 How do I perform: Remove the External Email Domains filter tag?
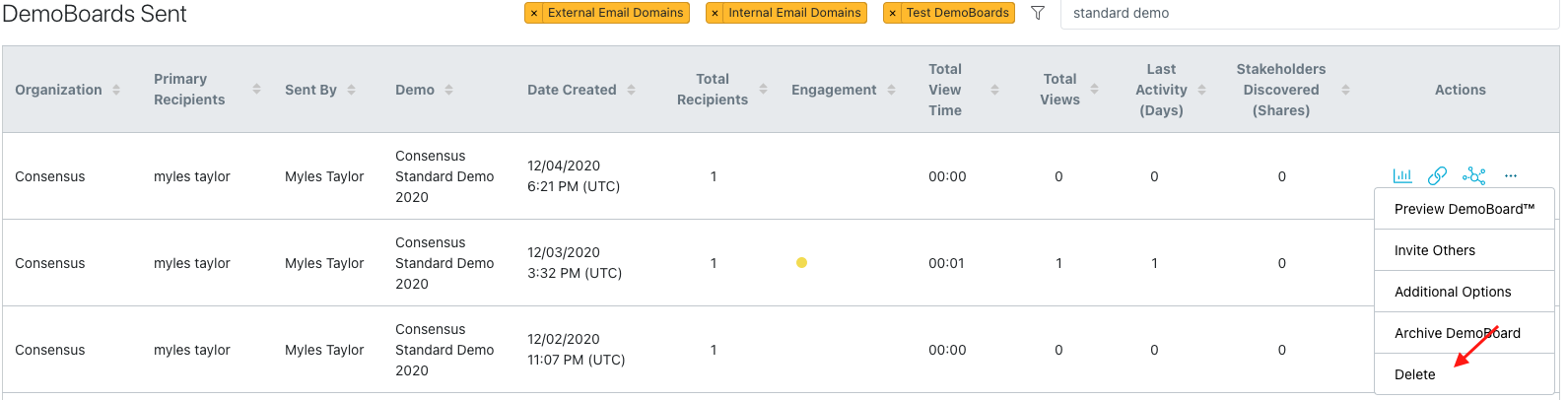tap(534, 14)
